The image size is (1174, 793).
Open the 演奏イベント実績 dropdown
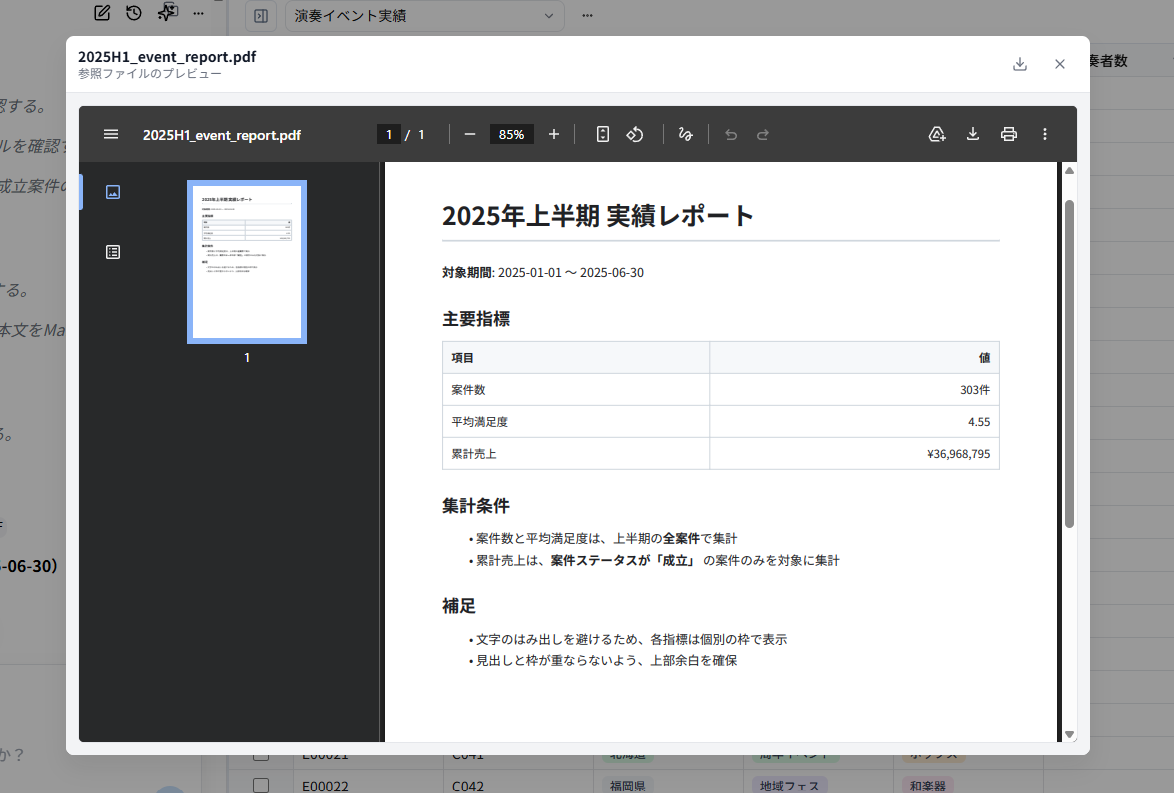click(x=425, y=16)
